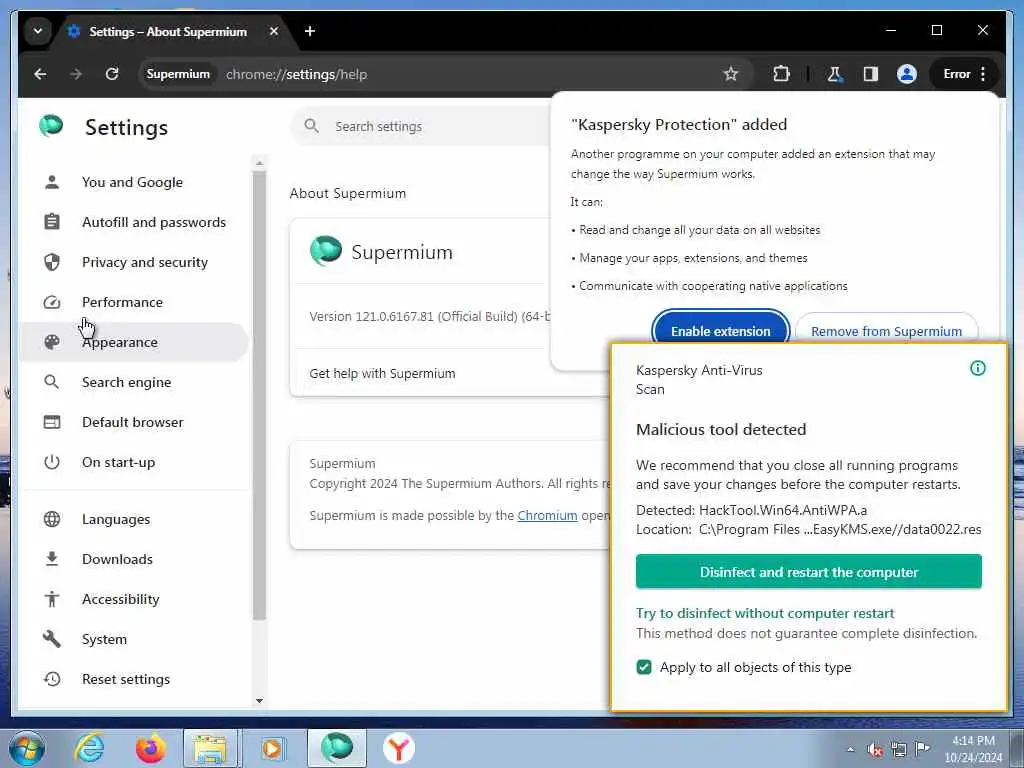This screenshot has height=768, width=1024.
Task: Show hidden tray icons arrow
Action: click(x=850, y=749)
